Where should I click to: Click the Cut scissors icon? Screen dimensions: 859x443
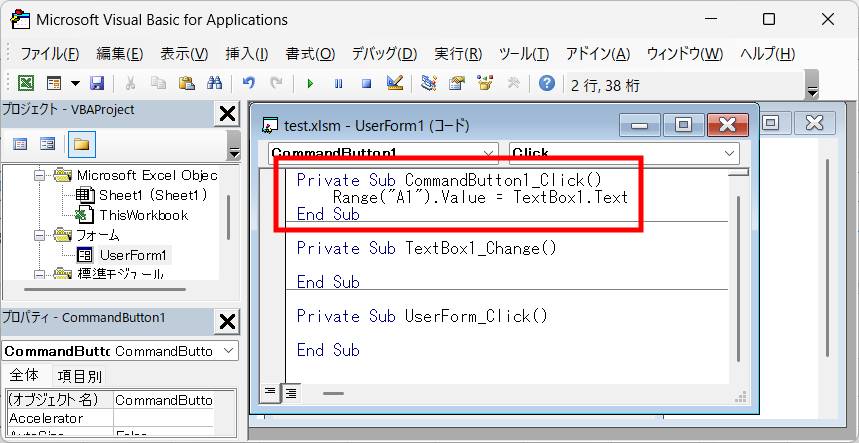[x=130, y=84]
